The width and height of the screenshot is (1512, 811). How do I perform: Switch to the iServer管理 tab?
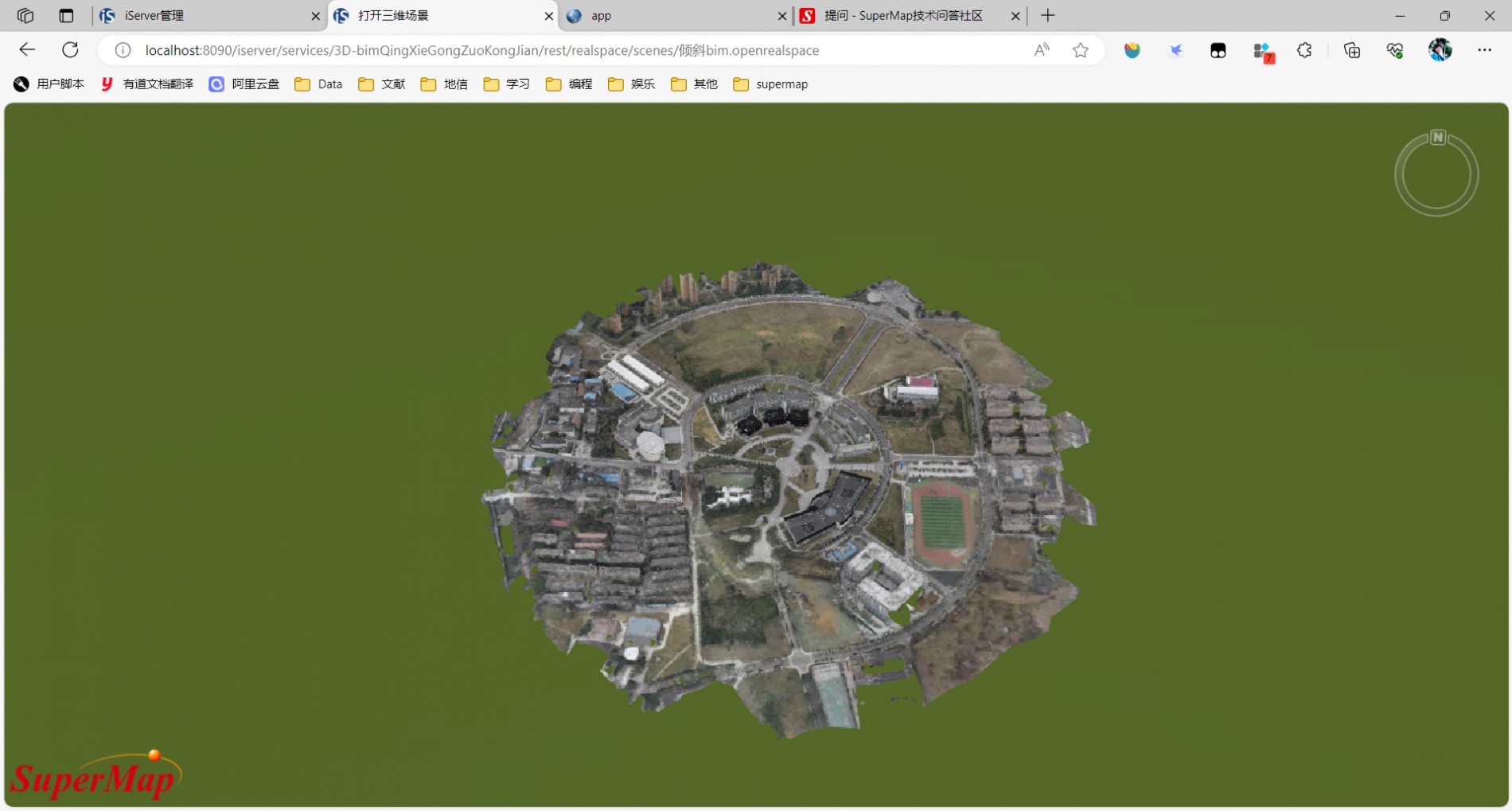(199, 16)
